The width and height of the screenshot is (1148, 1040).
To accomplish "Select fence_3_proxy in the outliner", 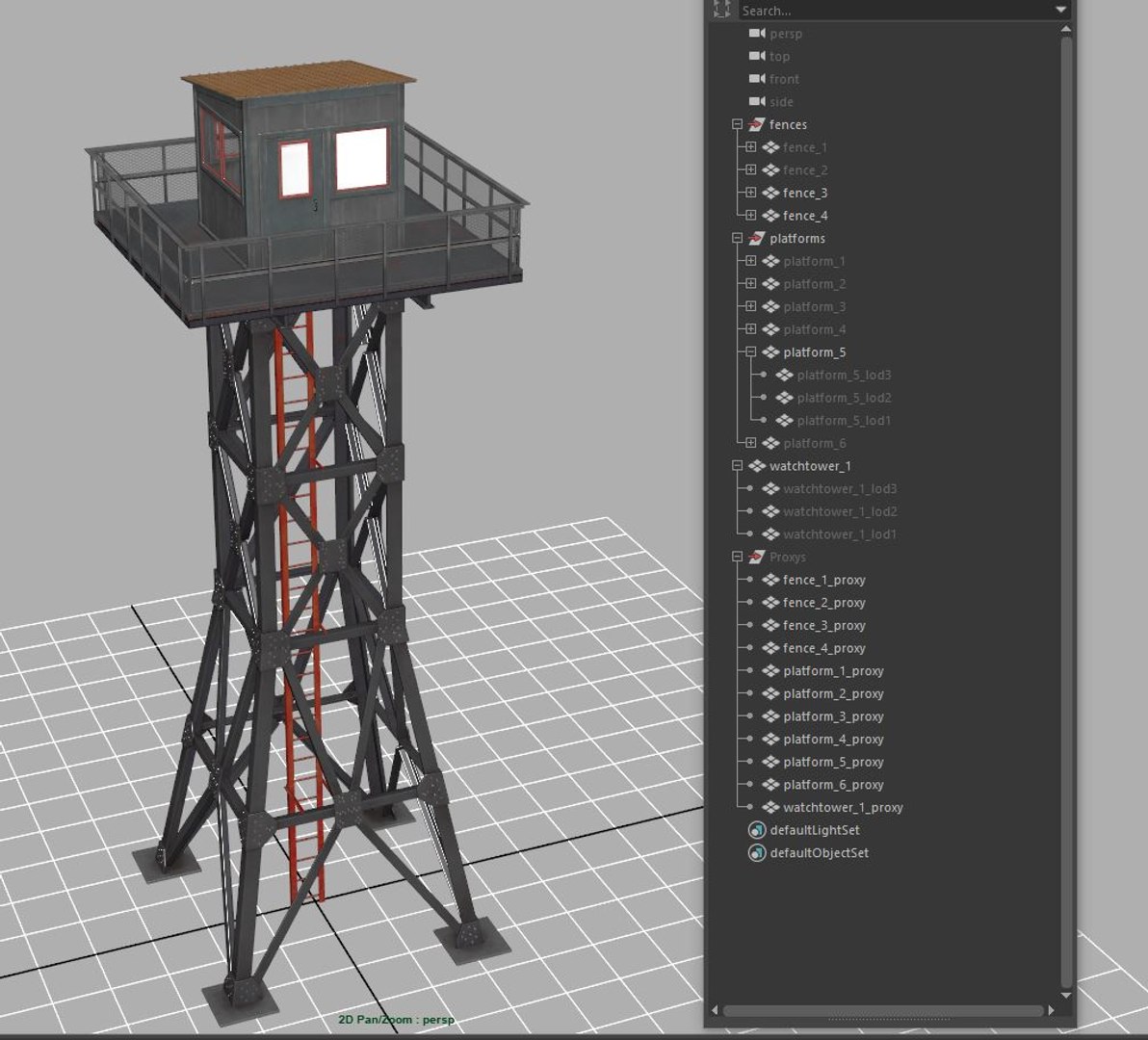I will point(823,625).
